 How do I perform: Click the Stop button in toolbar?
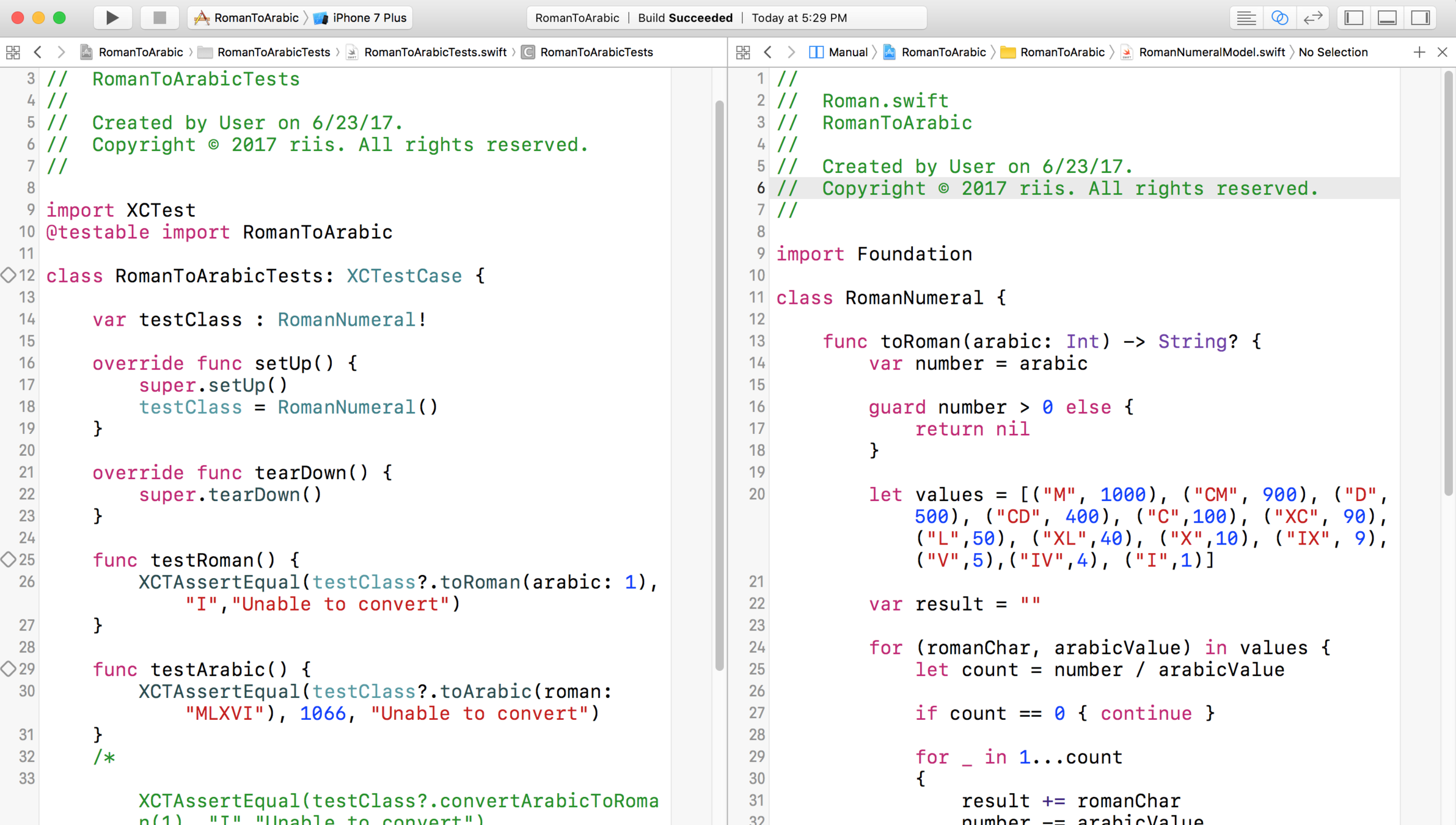(x=159, y=18)
